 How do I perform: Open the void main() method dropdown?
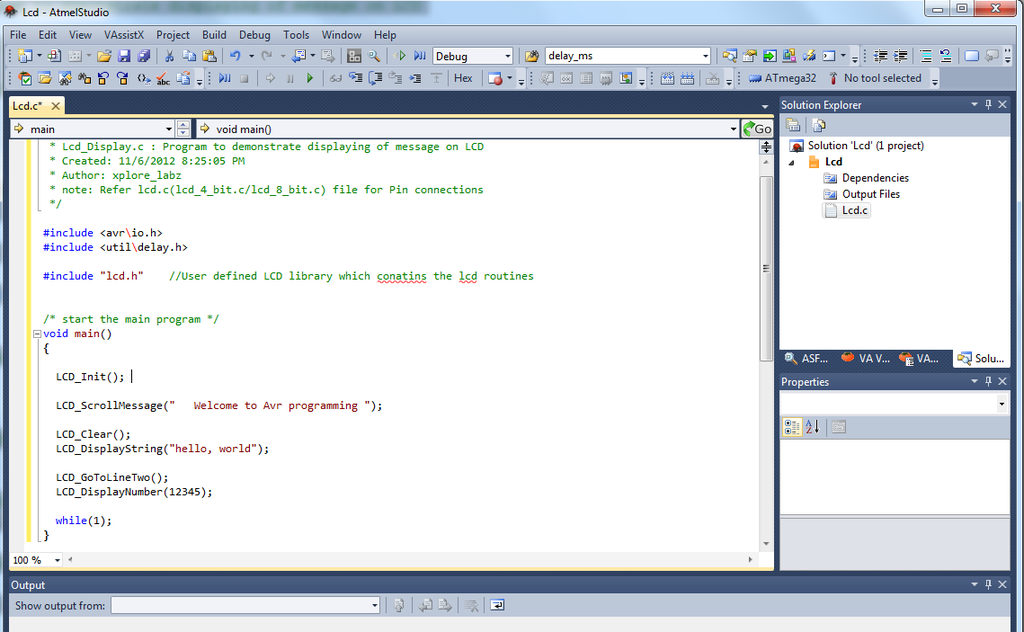733,129
